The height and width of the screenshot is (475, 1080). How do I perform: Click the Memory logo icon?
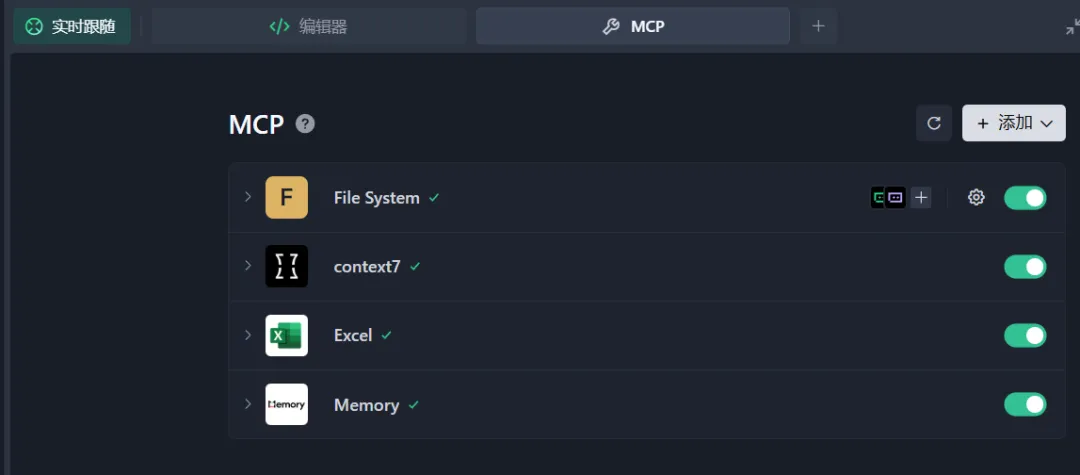[x=286, y=405]
